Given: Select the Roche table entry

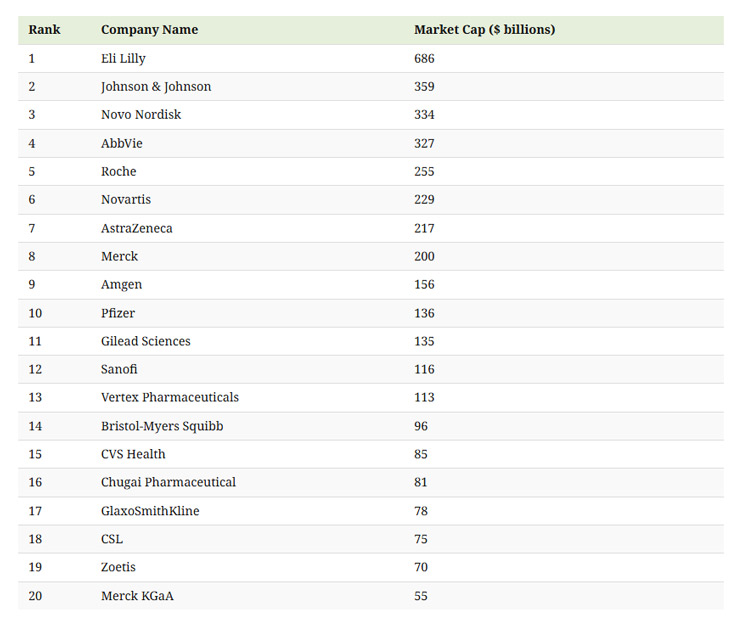Looking at the screenshot, I should pos(118,172).
